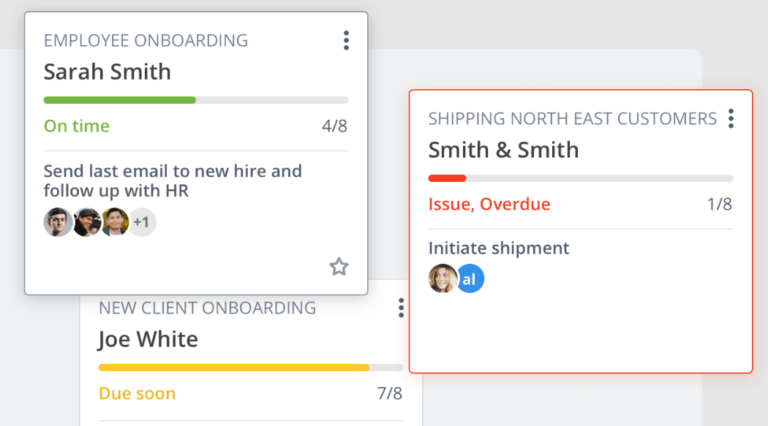This screenshot has height=426, width=768.
Task: Click the first assignee avatar on Sarah Smith card
Action: (58, 222)
